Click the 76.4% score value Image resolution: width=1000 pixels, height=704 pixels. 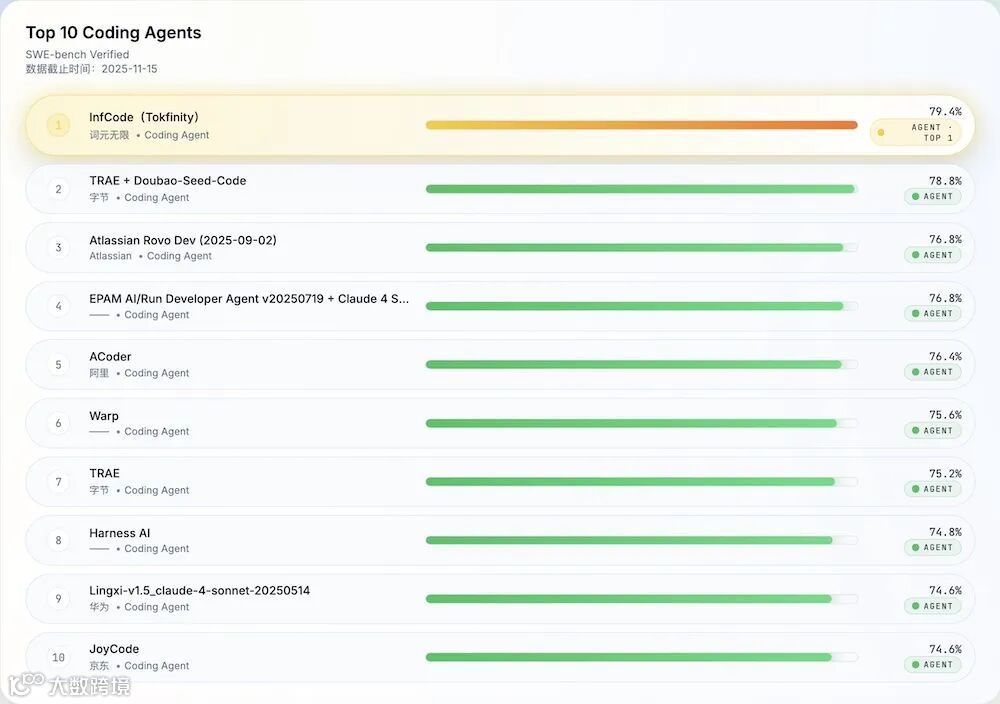[x=945, y=356]
